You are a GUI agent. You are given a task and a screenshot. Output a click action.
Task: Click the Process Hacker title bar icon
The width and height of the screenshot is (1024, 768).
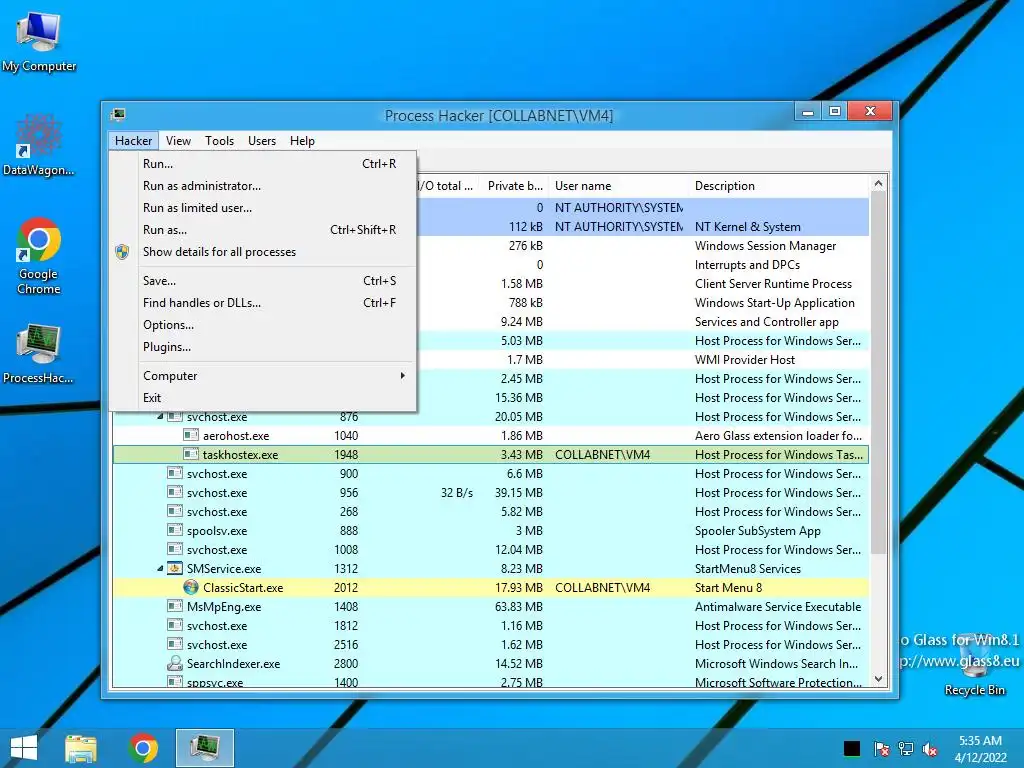[118, 115]
